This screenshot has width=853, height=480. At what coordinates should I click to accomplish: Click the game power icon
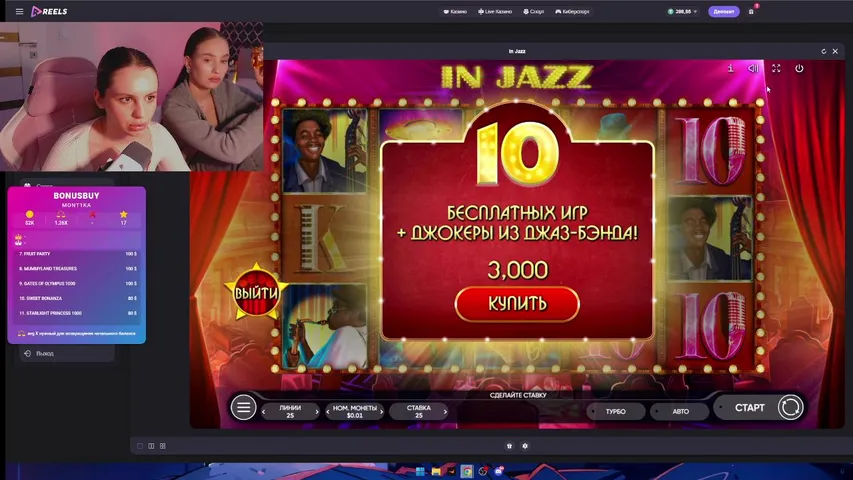click(x=799, y=69)
